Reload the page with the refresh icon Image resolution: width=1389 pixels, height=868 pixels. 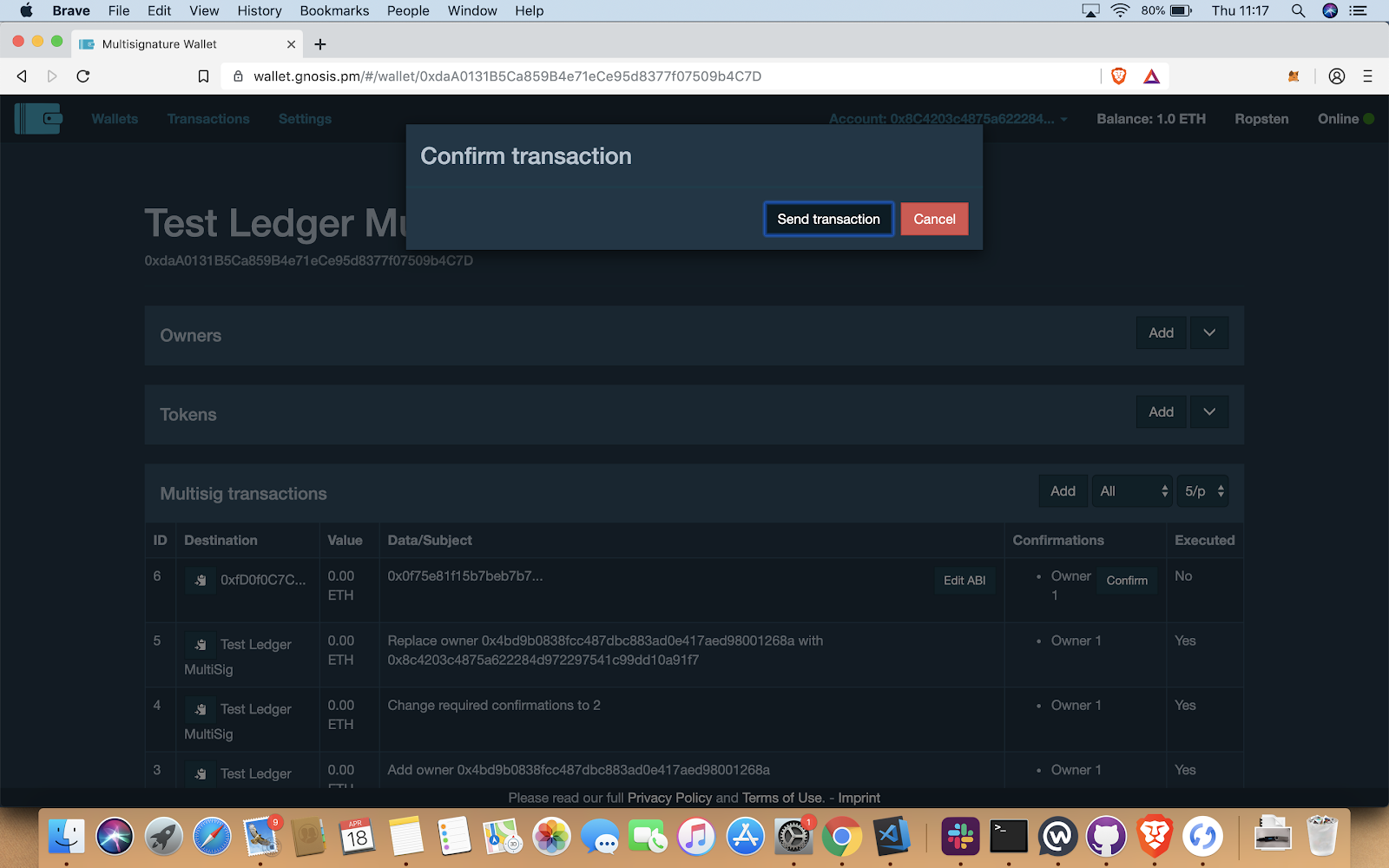pyautogui.click(x=83, y=76)
